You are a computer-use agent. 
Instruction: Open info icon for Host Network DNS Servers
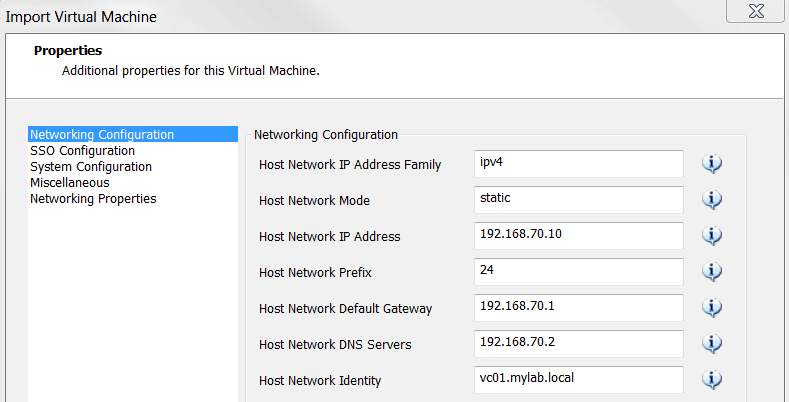coord(712,344)
